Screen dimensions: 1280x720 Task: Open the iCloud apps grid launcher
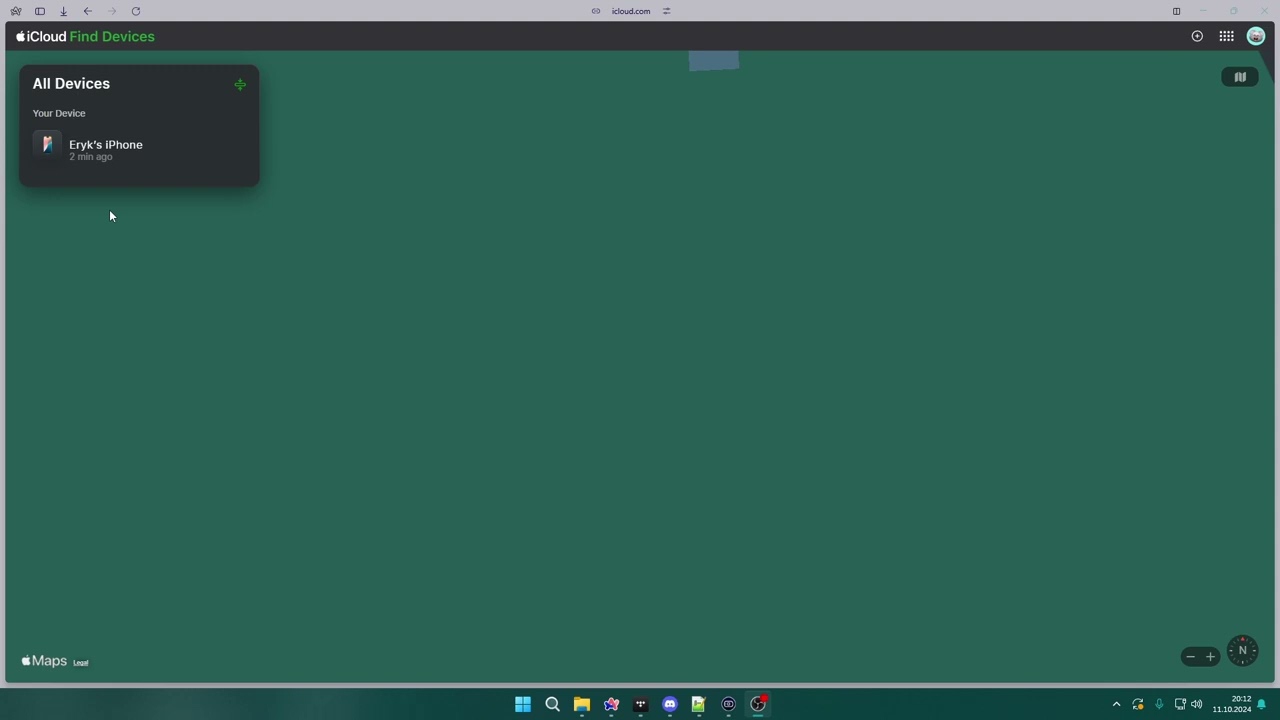(1226, 36)
